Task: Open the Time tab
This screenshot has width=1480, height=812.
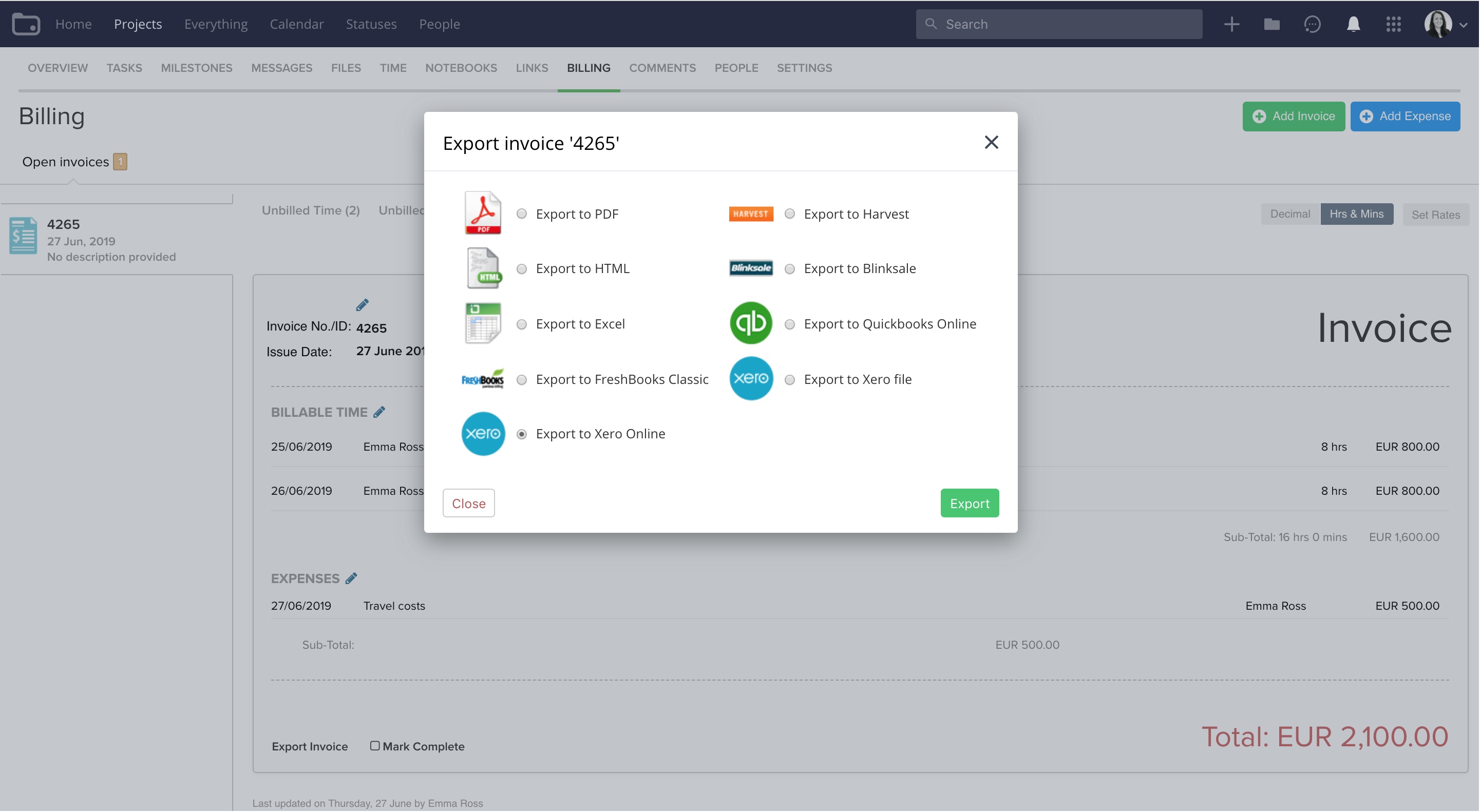Action: 393,68
